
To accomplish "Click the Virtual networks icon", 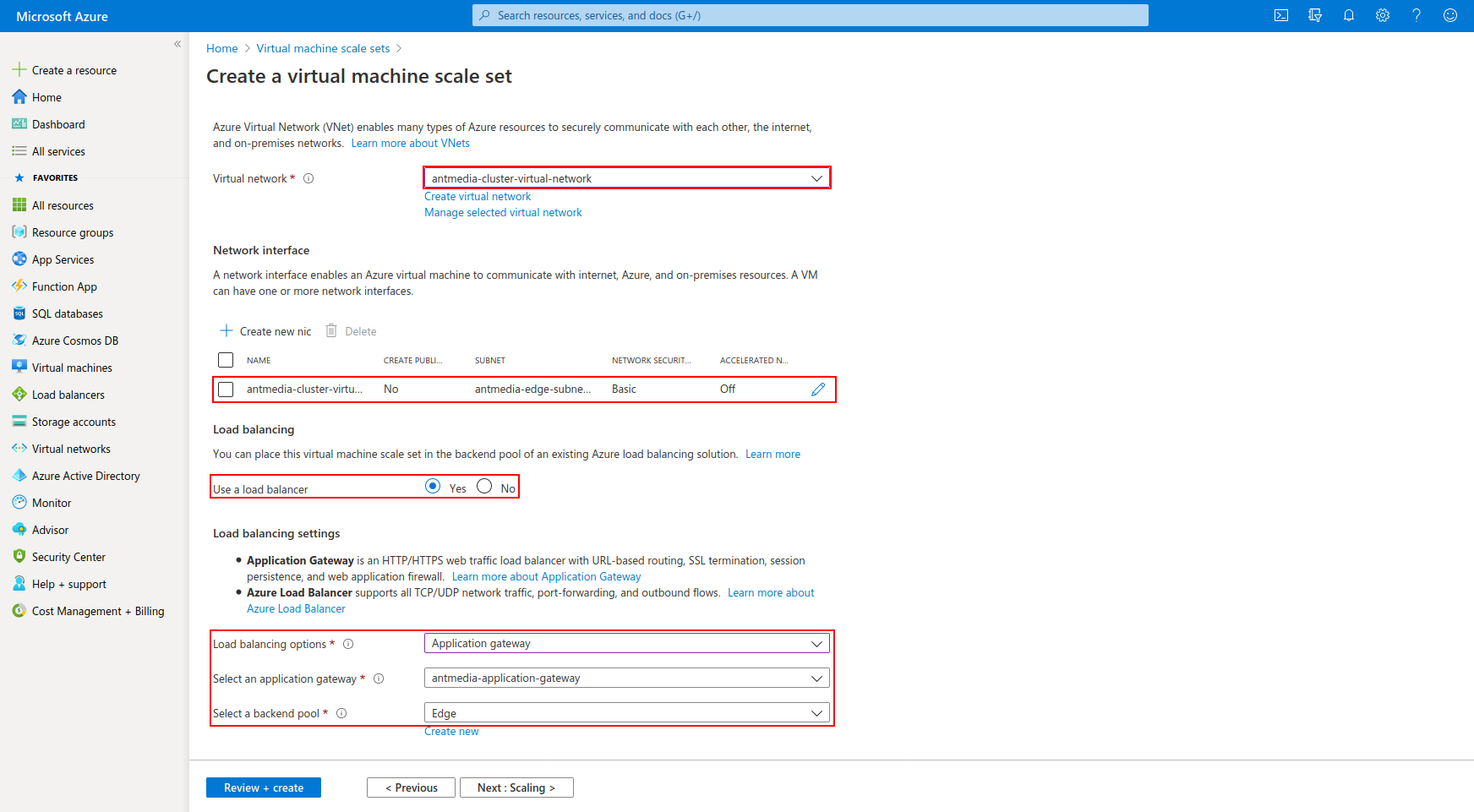I will click(x=19, y=449).
